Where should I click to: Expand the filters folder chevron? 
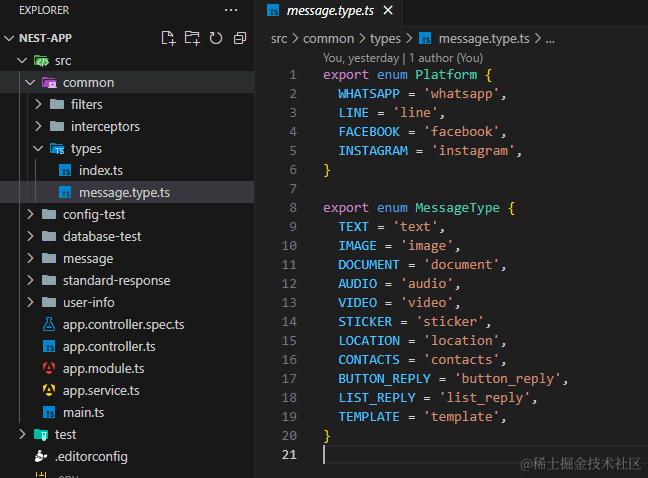coord(38,104)
